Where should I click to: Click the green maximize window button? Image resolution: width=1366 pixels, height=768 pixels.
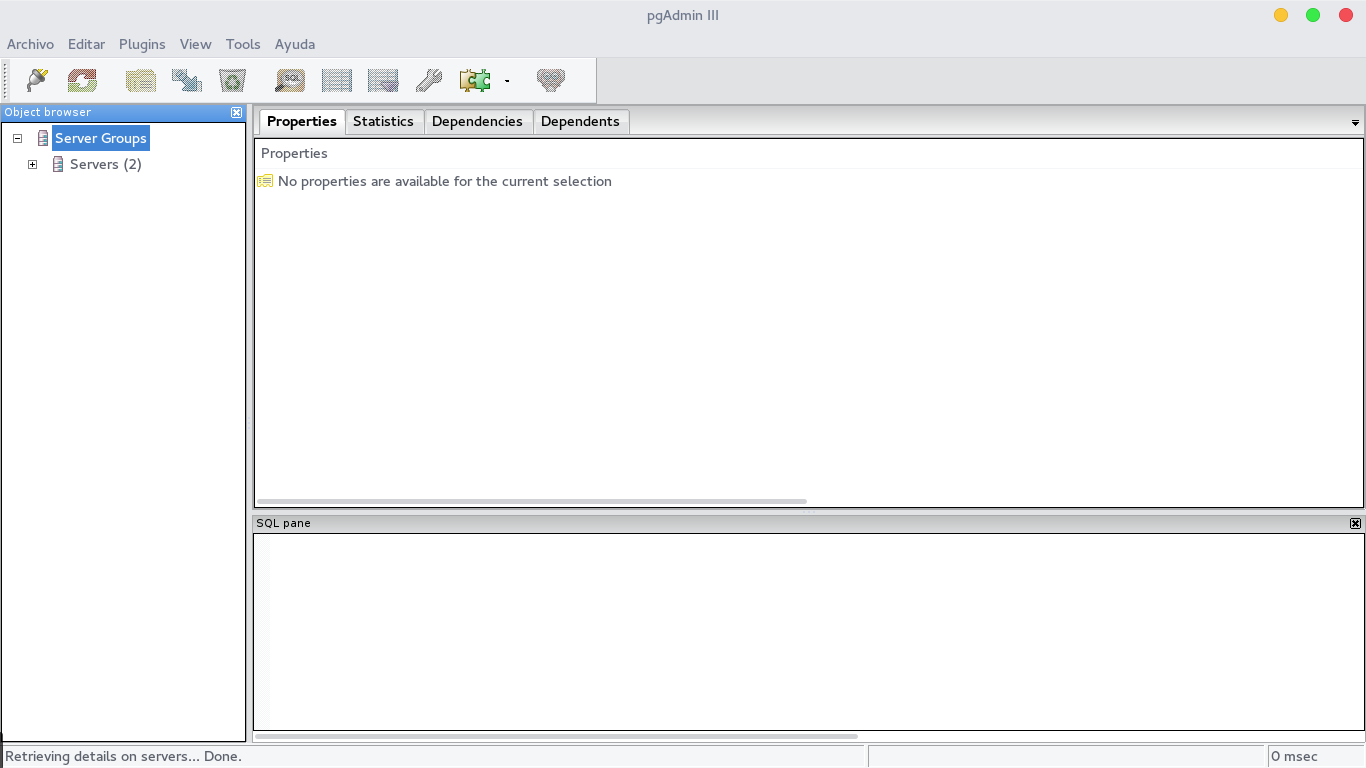tap(1313, 15)
